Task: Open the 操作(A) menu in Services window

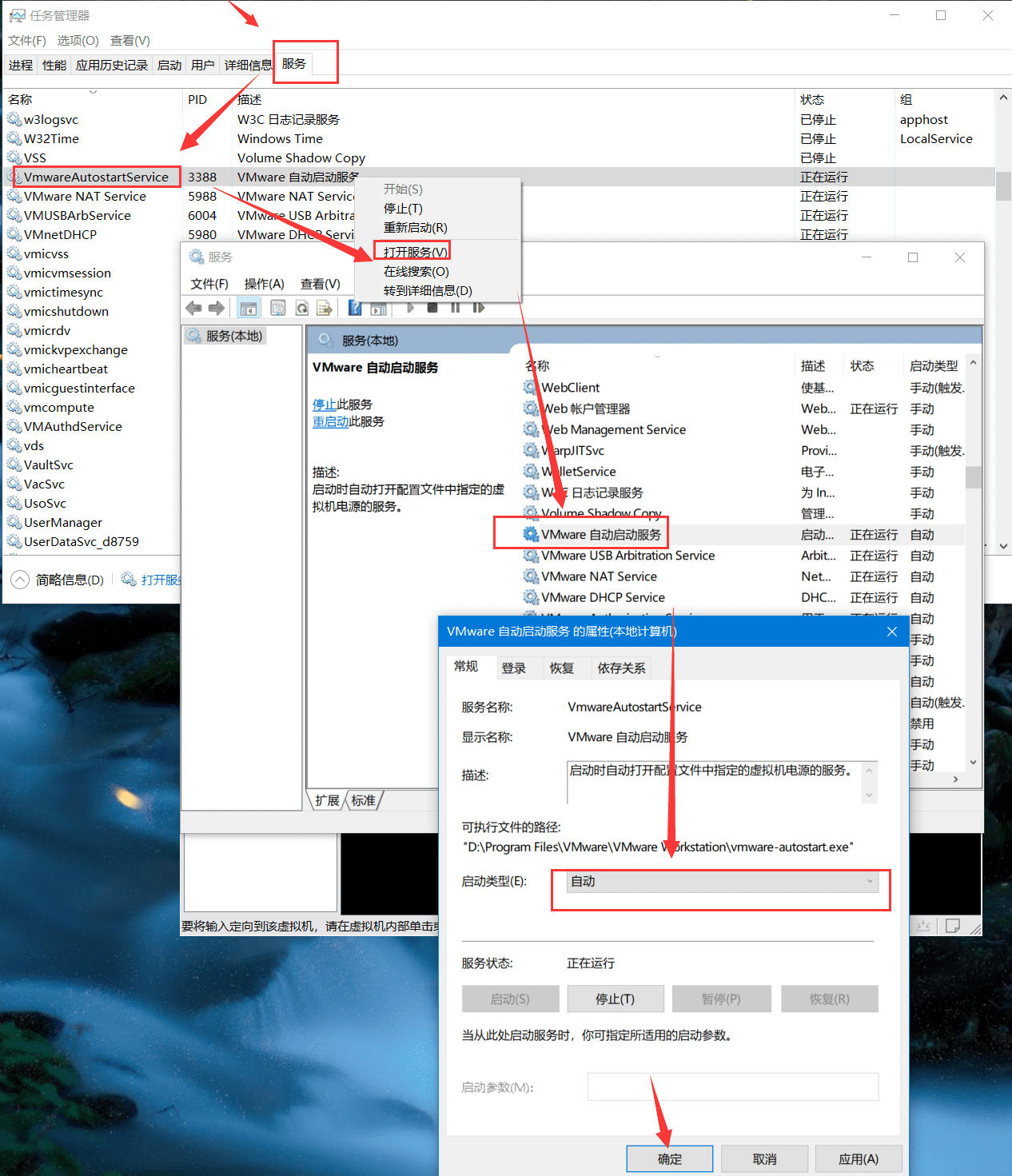Action: click(x=264, y=284)
